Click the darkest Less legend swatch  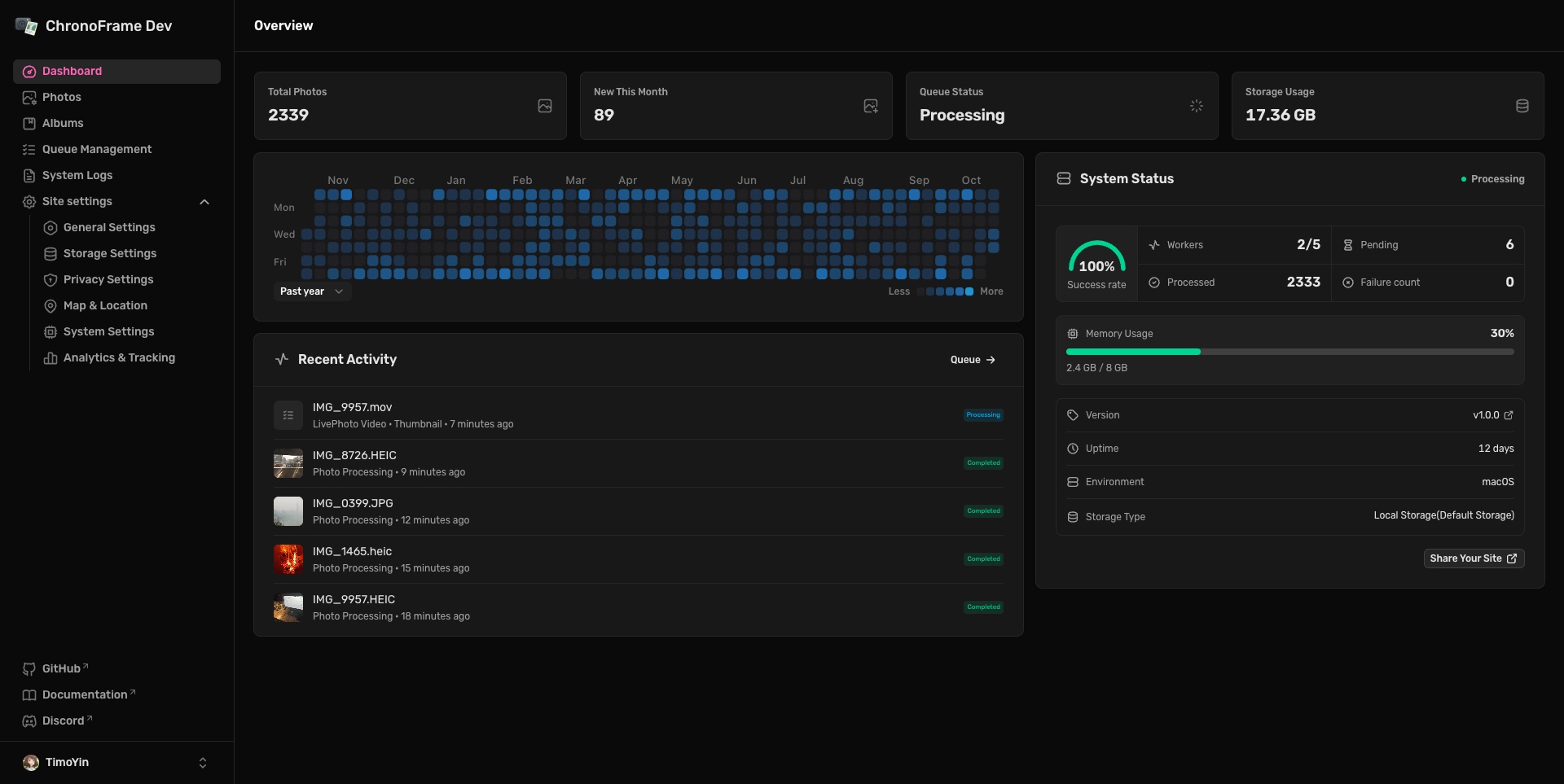(920, 291)
